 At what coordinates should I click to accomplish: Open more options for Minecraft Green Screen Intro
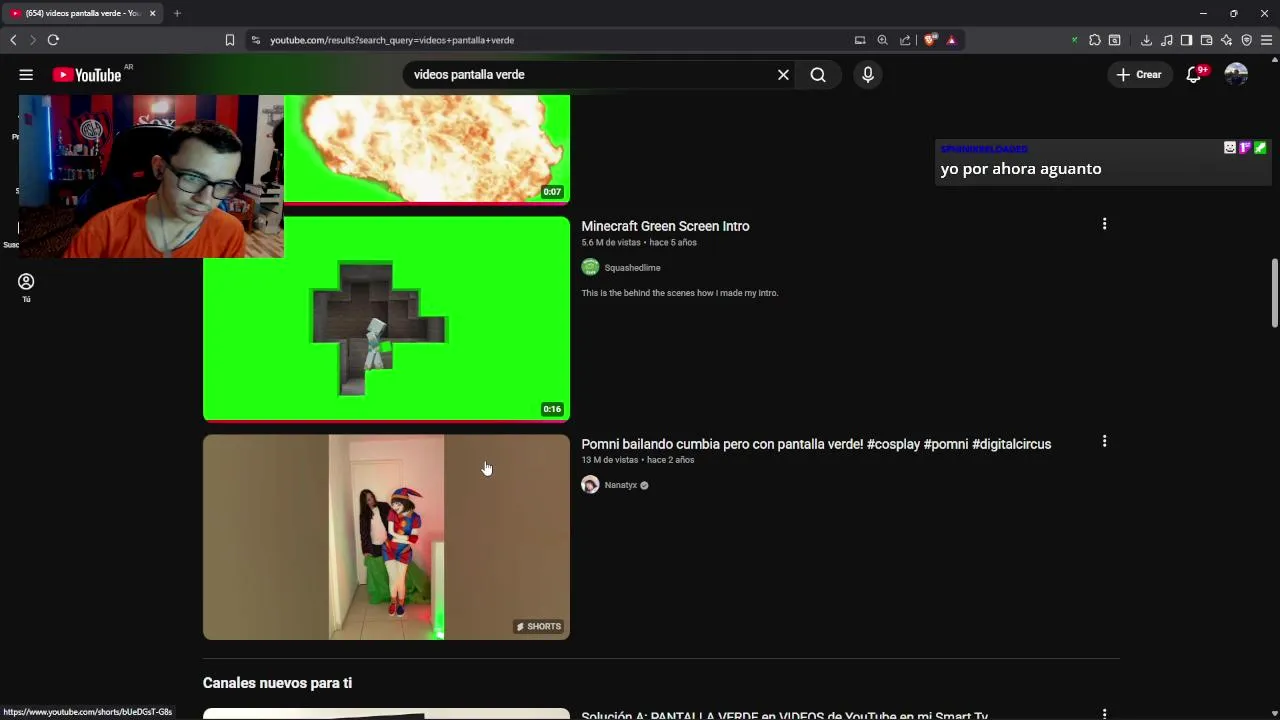click(1104, 224)
